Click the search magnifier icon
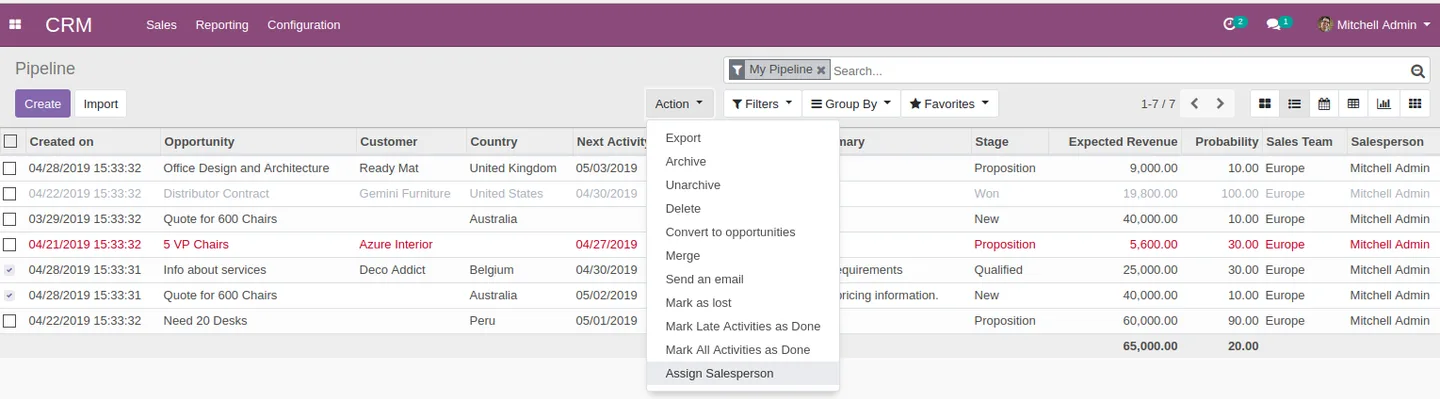1440x399 pixels. [x=1417, y=71]
